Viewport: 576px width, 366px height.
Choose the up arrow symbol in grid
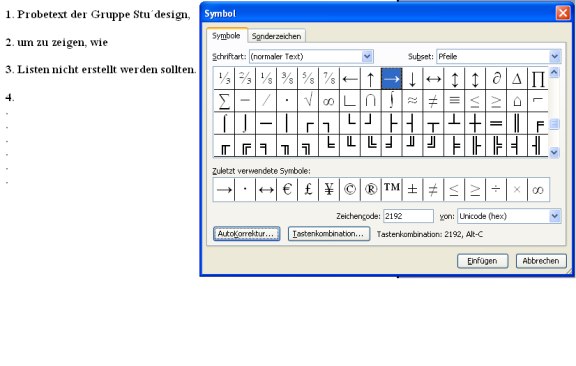pos(371,79)
